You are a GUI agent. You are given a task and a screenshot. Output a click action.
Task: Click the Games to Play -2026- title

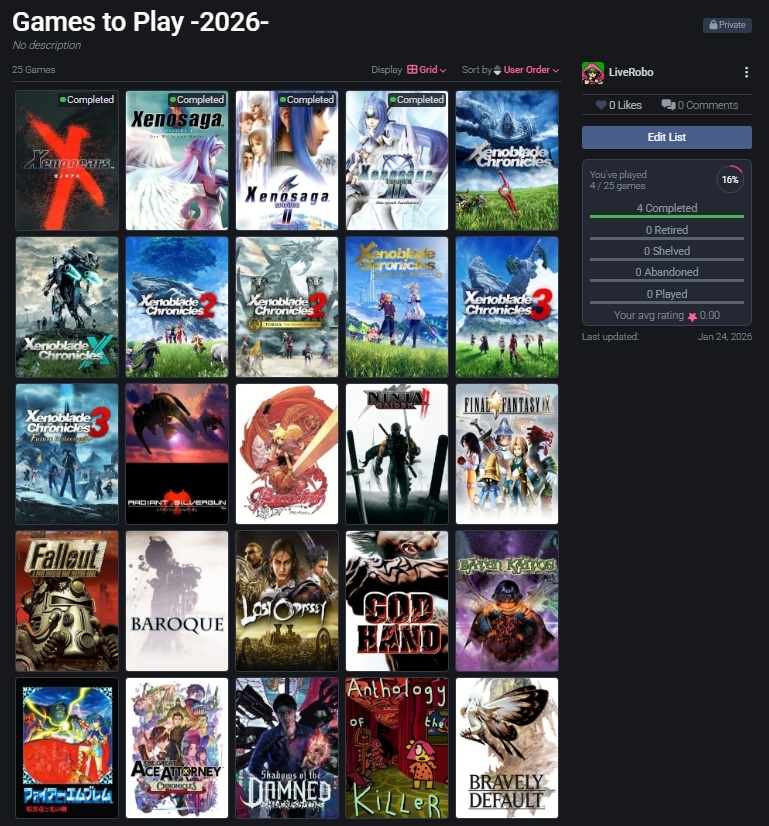click(x=140, y=22)
